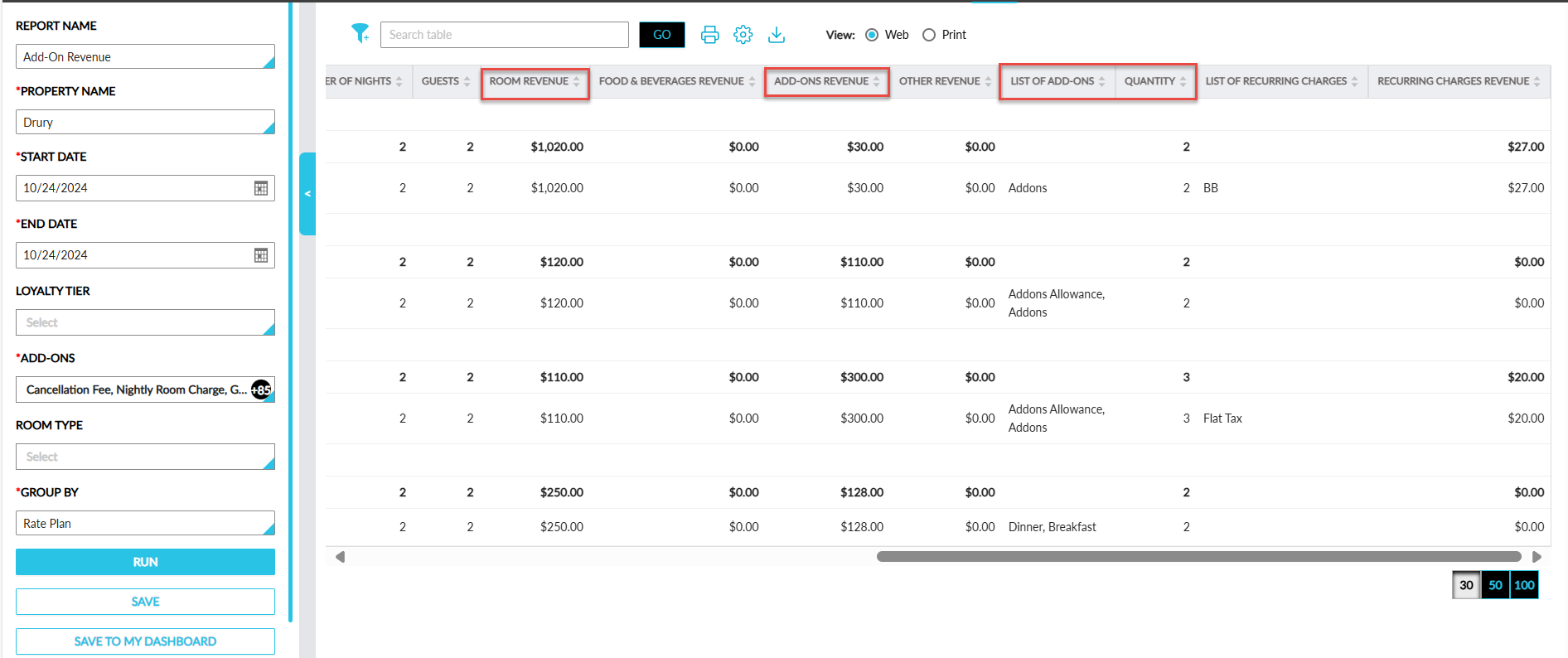
Task: Select Web view radio button
Action: (x=872, y=35)
